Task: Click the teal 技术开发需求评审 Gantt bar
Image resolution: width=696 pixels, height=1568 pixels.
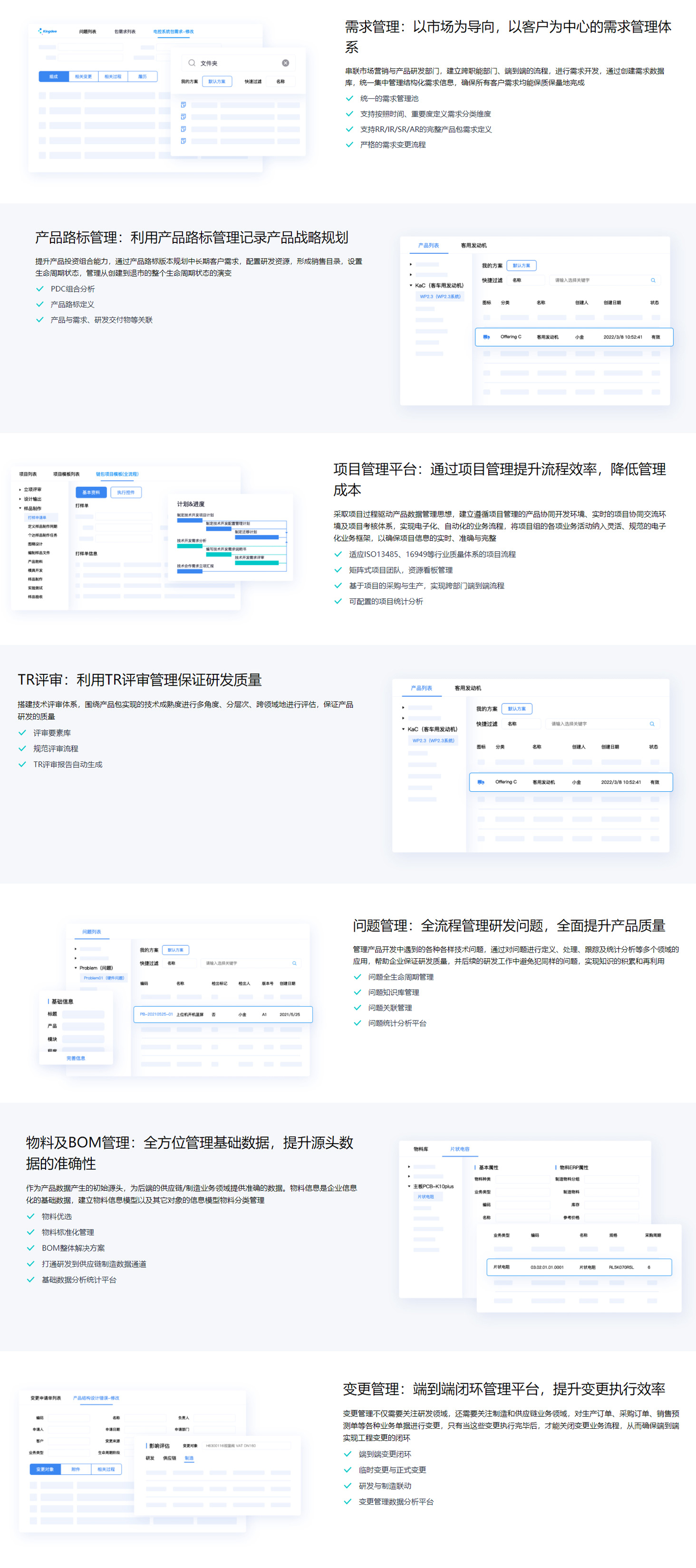Action: [x=257, y=562]
